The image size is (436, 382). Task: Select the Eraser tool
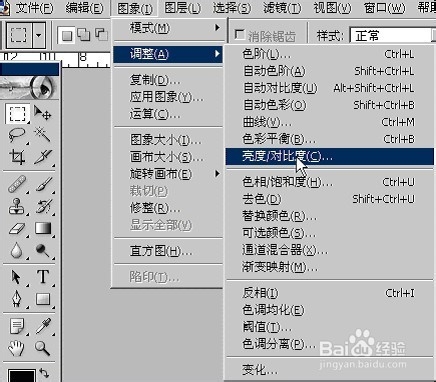click(17, 229)
